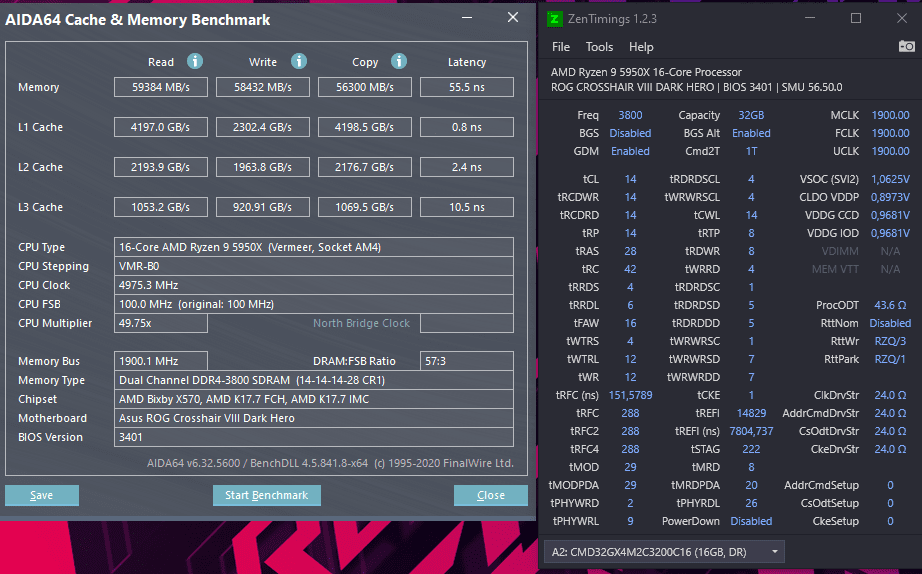Viewport: 922px width, 574px height.
Task: Open the File menu in ZenTimings
Action: (560, 47)
